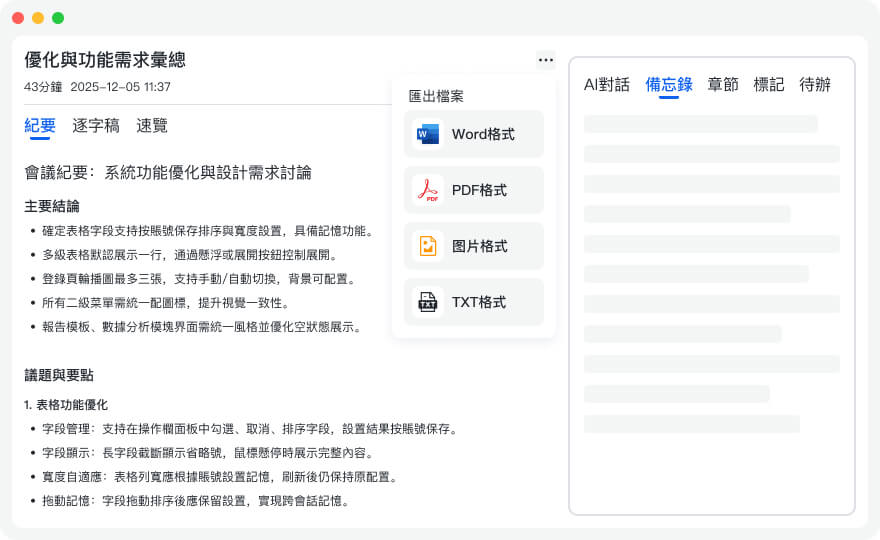
Task: Open the 逐字稿 tab
Action: click(x=96, y=125)
